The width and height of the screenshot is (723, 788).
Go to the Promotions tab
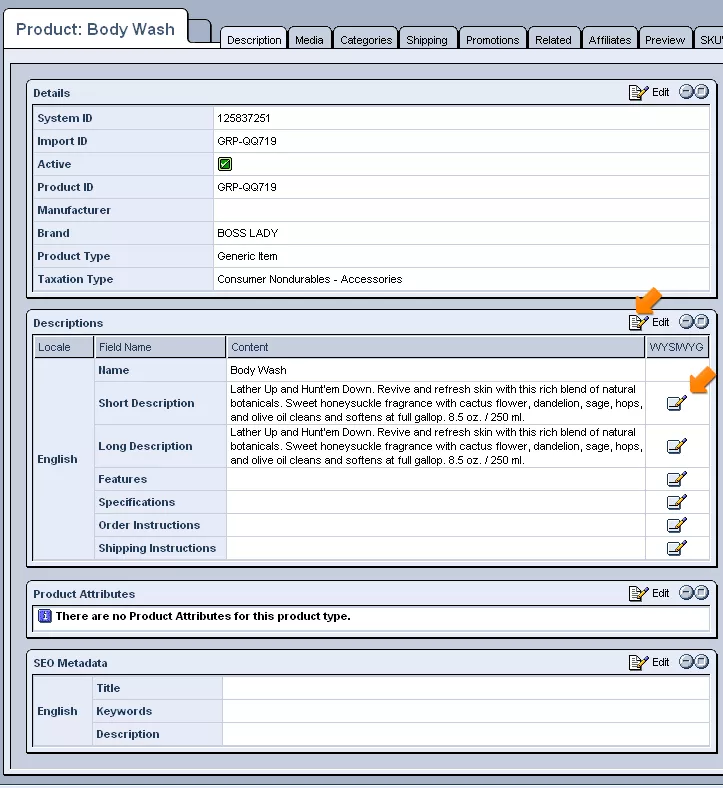point(492,40)
